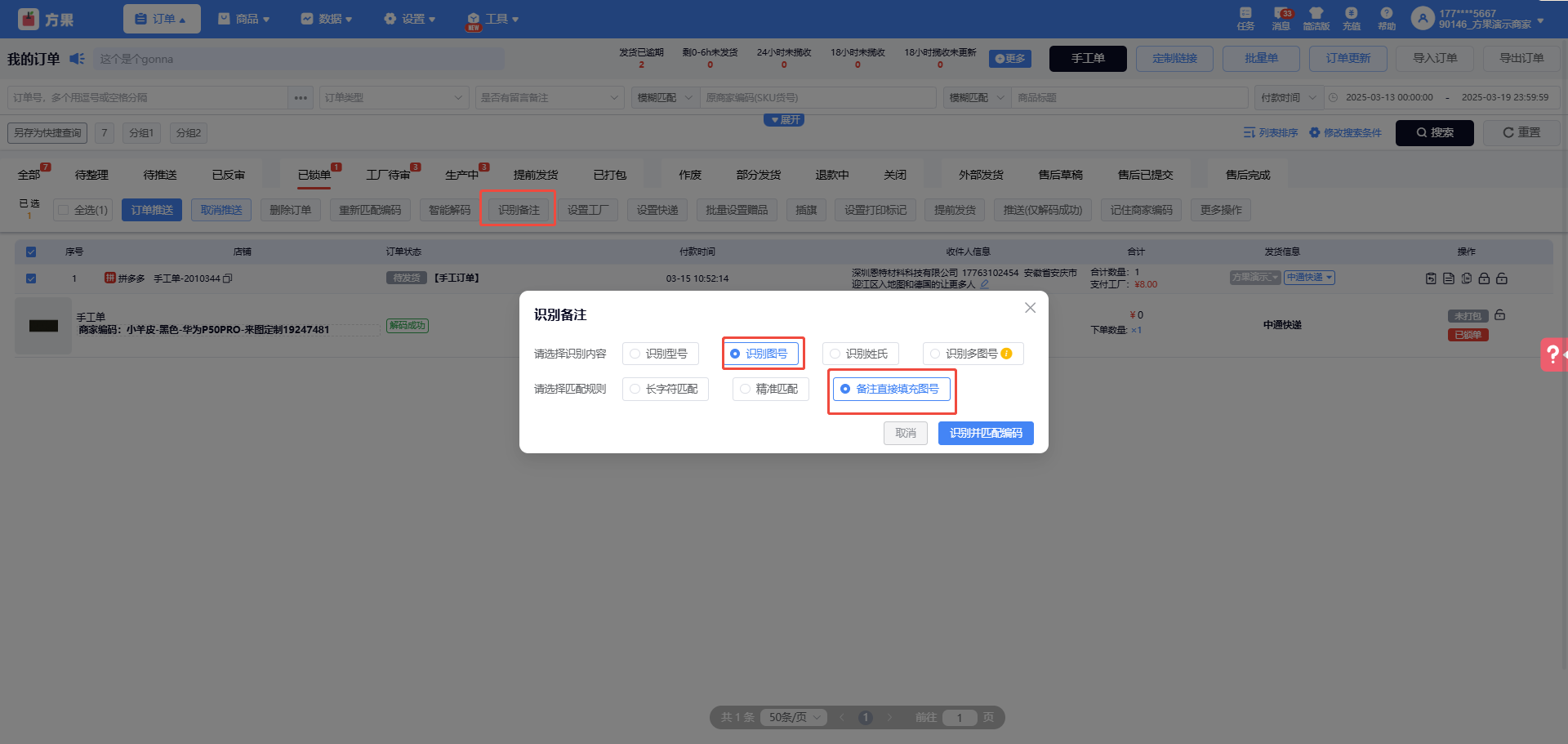Close the 识别备注 dialog
This screenshot has height=744, width=1568.
click(x=1030, y=308)
